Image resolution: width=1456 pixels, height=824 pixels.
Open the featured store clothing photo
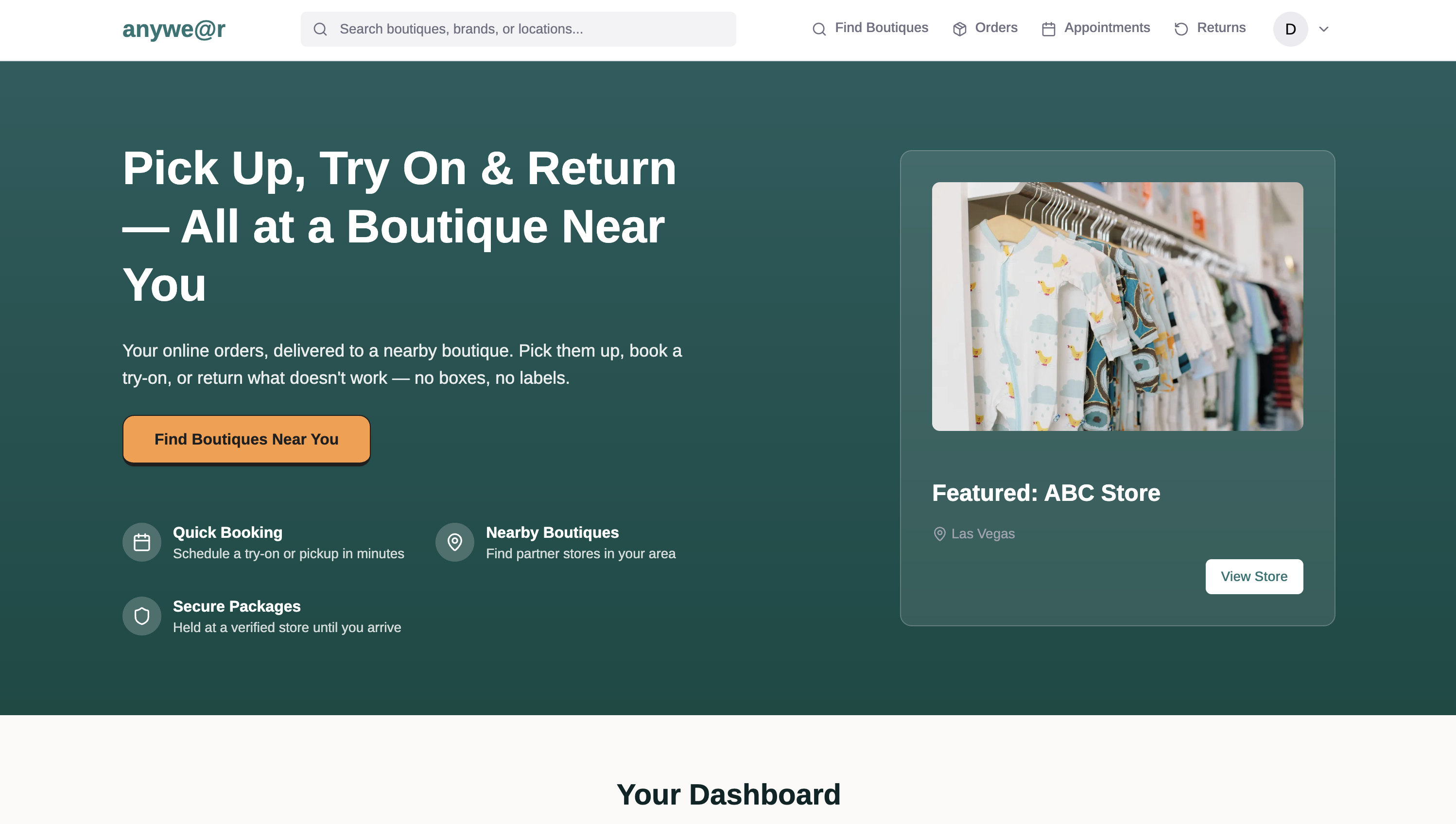(x=1117, y=306)
